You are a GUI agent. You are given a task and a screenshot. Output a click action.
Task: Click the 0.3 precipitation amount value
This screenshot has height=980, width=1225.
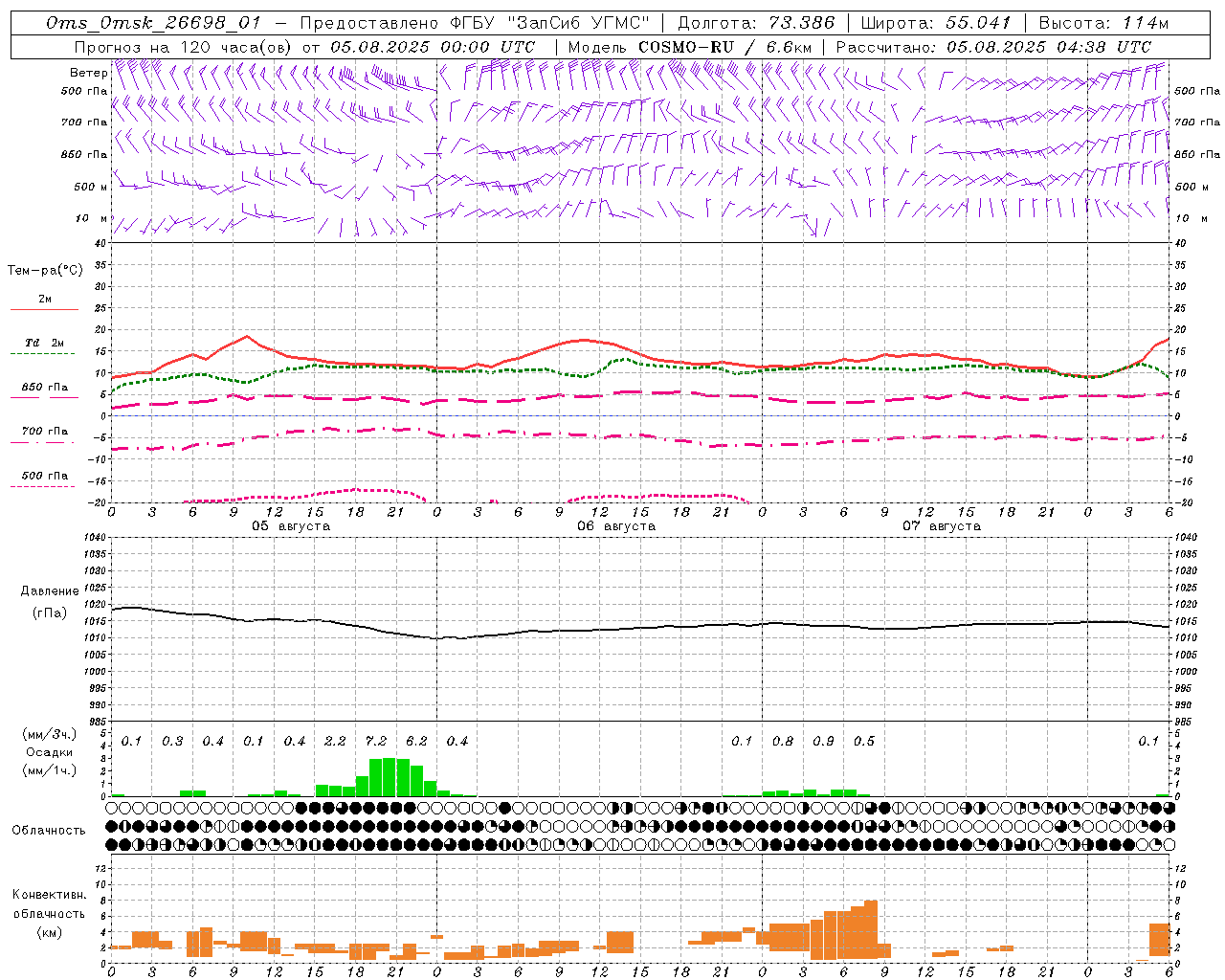(172, 742)
